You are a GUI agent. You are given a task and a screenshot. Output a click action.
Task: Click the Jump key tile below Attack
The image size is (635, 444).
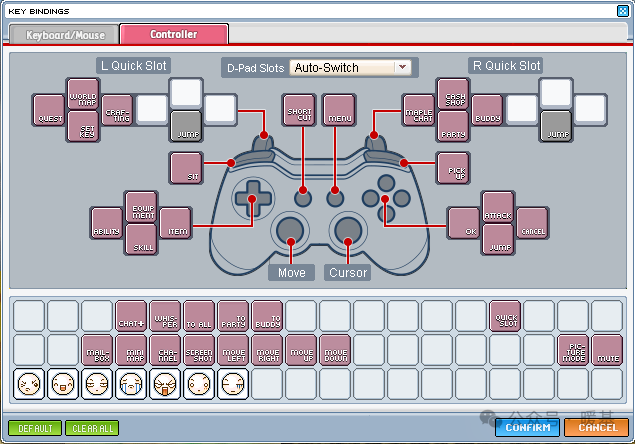click(498, 239)
